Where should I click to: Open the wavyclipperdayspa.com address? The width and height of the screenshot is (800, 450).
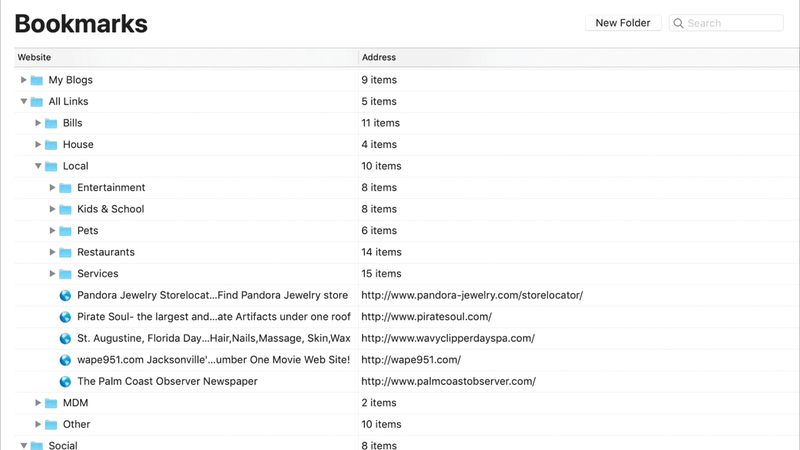point(447,338)
